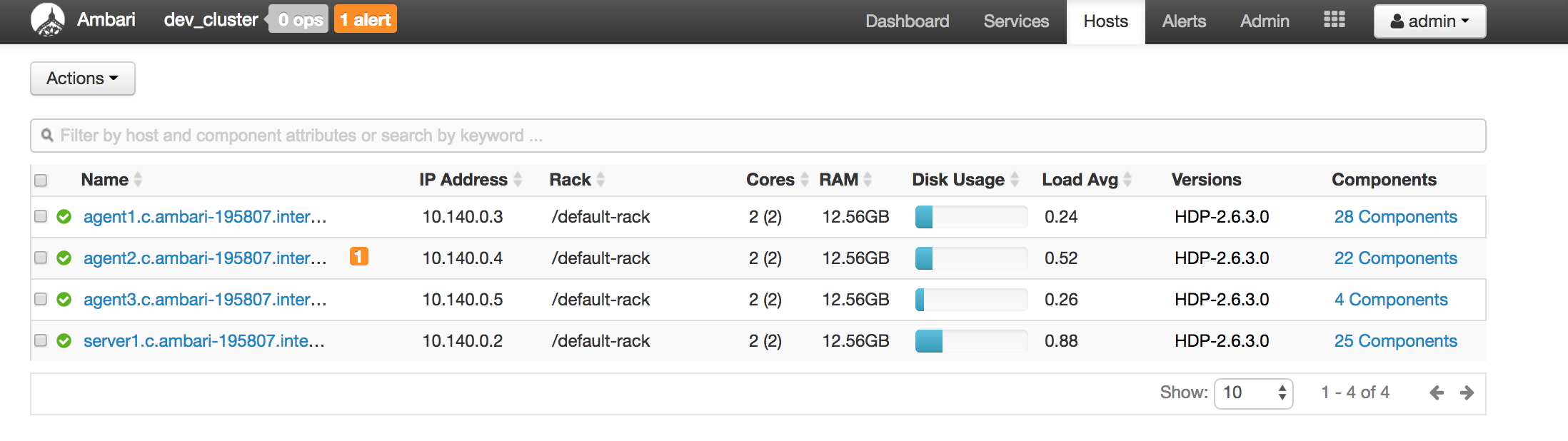Viewport: 1568px width, 441px height.
Task: Sort hosts by Name column icon
Action: tap(138, 180)
